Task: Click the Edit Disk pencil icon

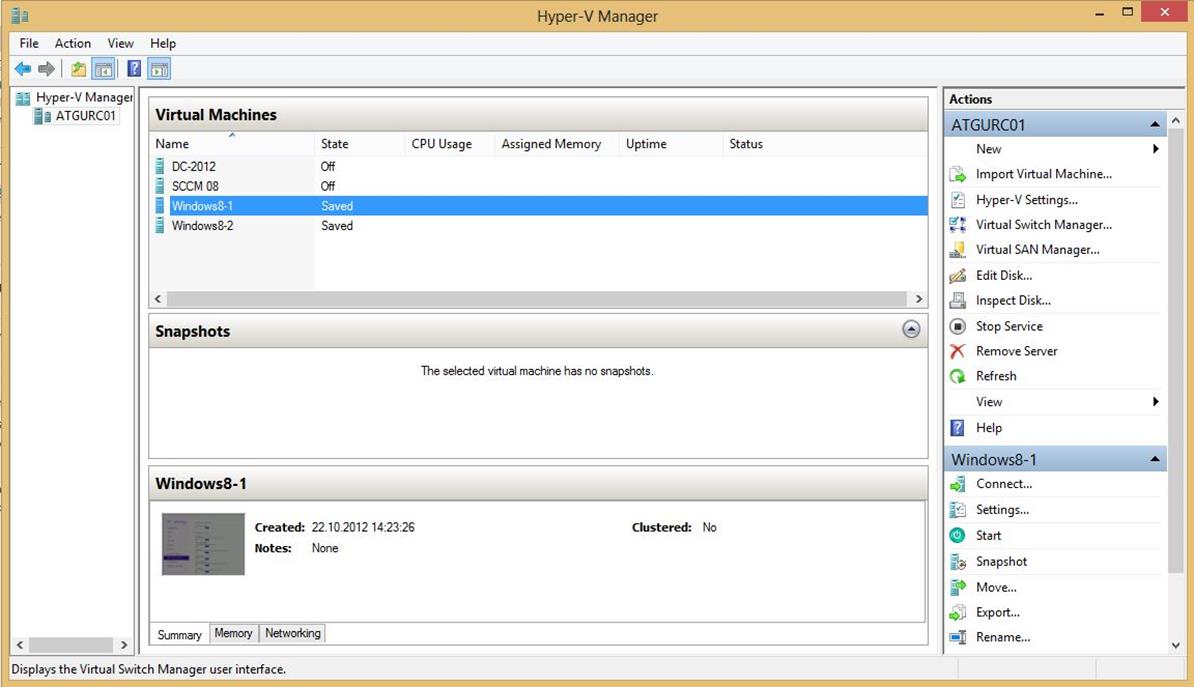Action: pos(957,276)
